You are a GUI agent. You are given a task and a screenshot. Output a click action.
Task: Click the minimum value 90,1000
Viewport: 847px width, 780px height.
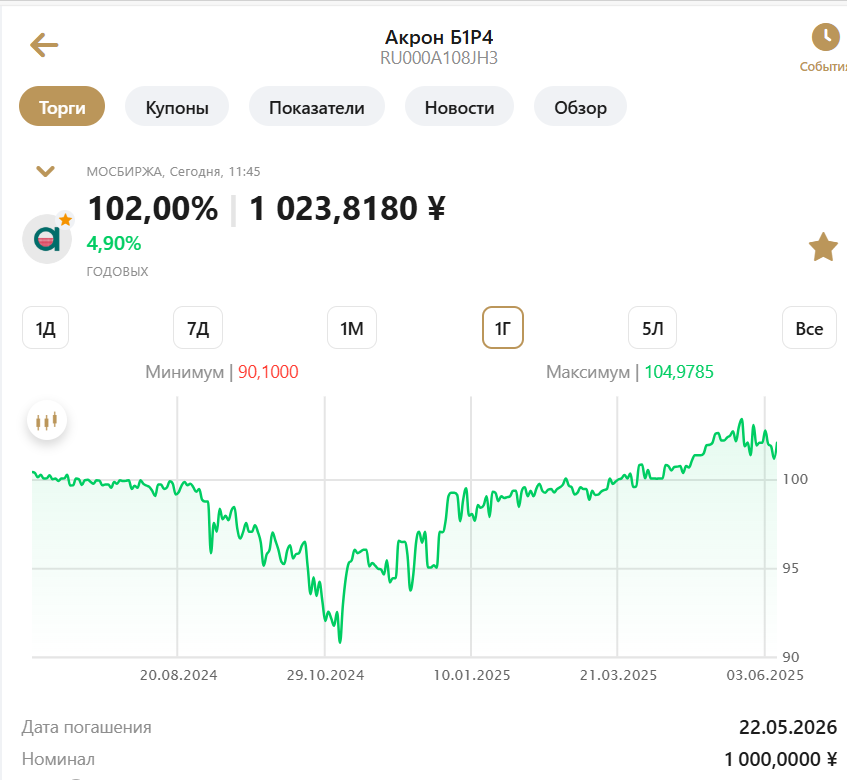pos(268,372)
